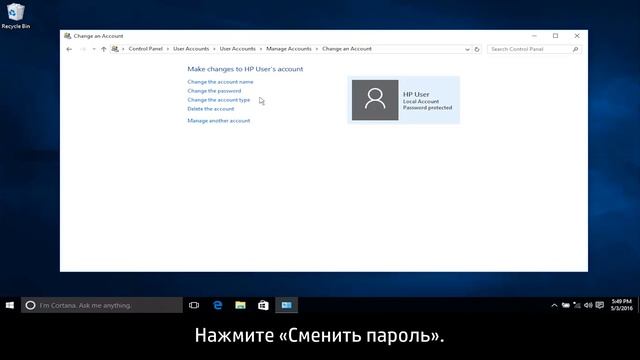Viewport: 640px width, 360px height.
Task: Open File Explorer from taskbar
Action: pos(240,305)
